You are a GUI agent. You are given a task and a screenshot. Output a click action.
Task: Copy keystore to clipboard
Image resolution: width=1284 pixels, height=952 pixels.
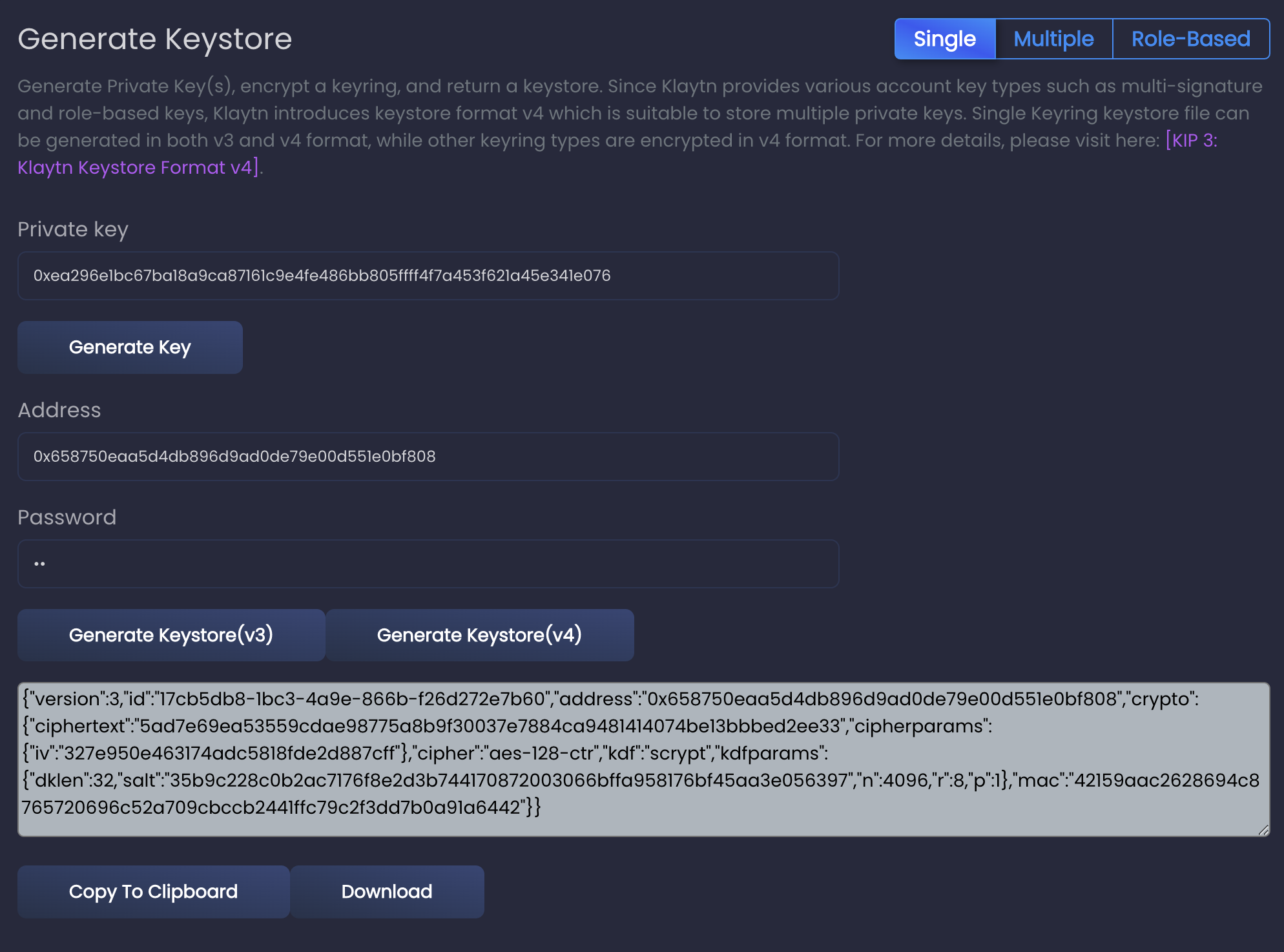153,891
